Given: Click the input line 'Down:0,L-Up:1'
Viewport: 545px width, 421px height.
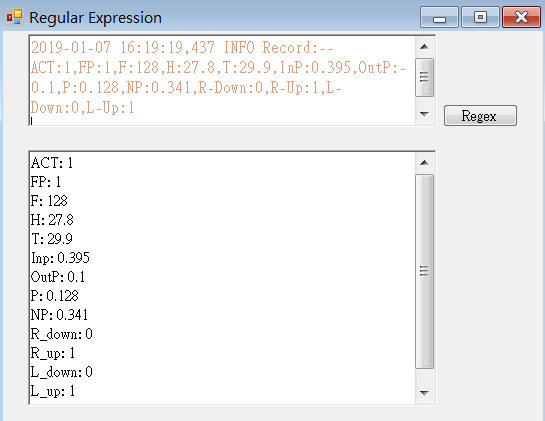Looking at the screenshot, I should [x=82, y=108].
